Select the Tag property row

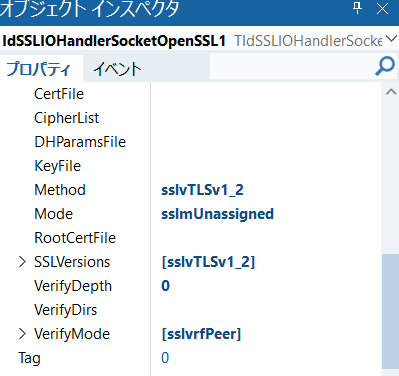click(190, 358)
